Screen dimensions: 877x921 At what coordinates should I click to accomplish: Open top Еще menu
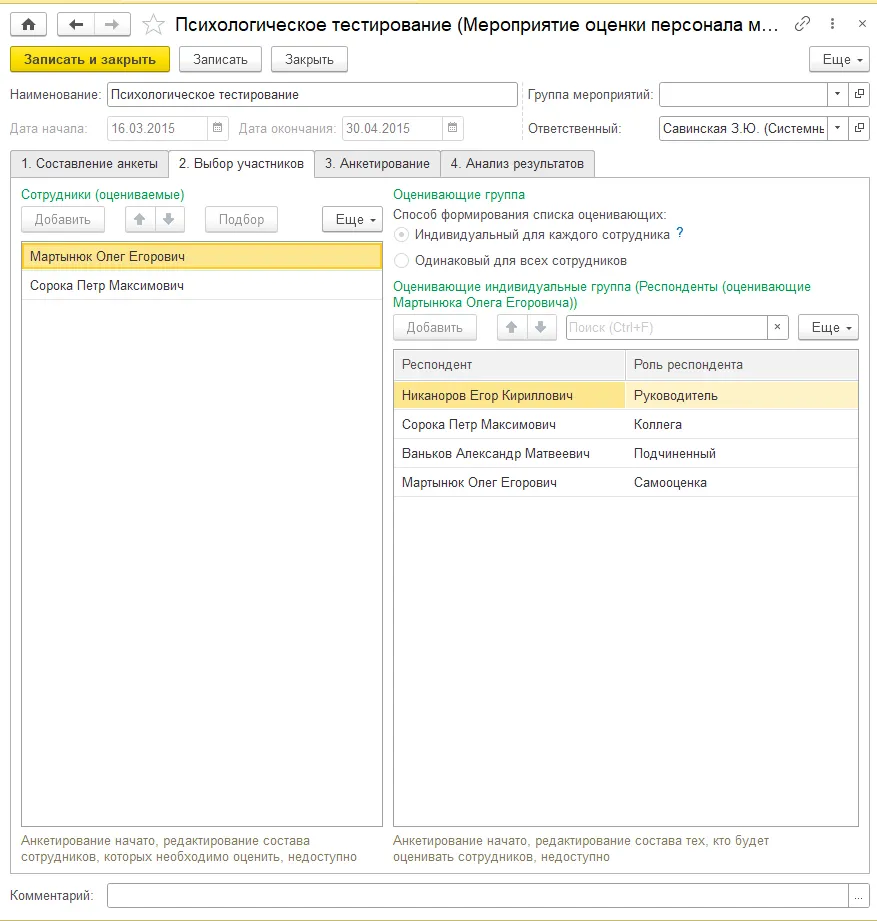[x=839, y=59]
